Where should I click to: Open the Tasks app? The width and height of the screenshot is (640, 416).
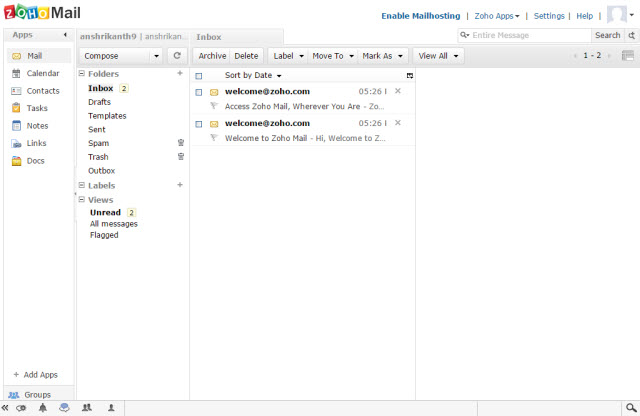(x=30, y=108)
